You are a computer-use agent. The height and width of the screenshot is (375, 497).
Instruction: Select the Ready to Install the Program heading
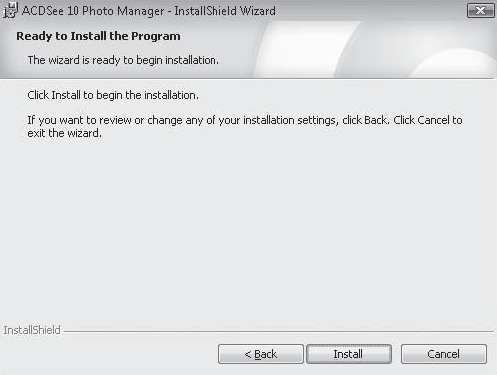click(98, 36)
